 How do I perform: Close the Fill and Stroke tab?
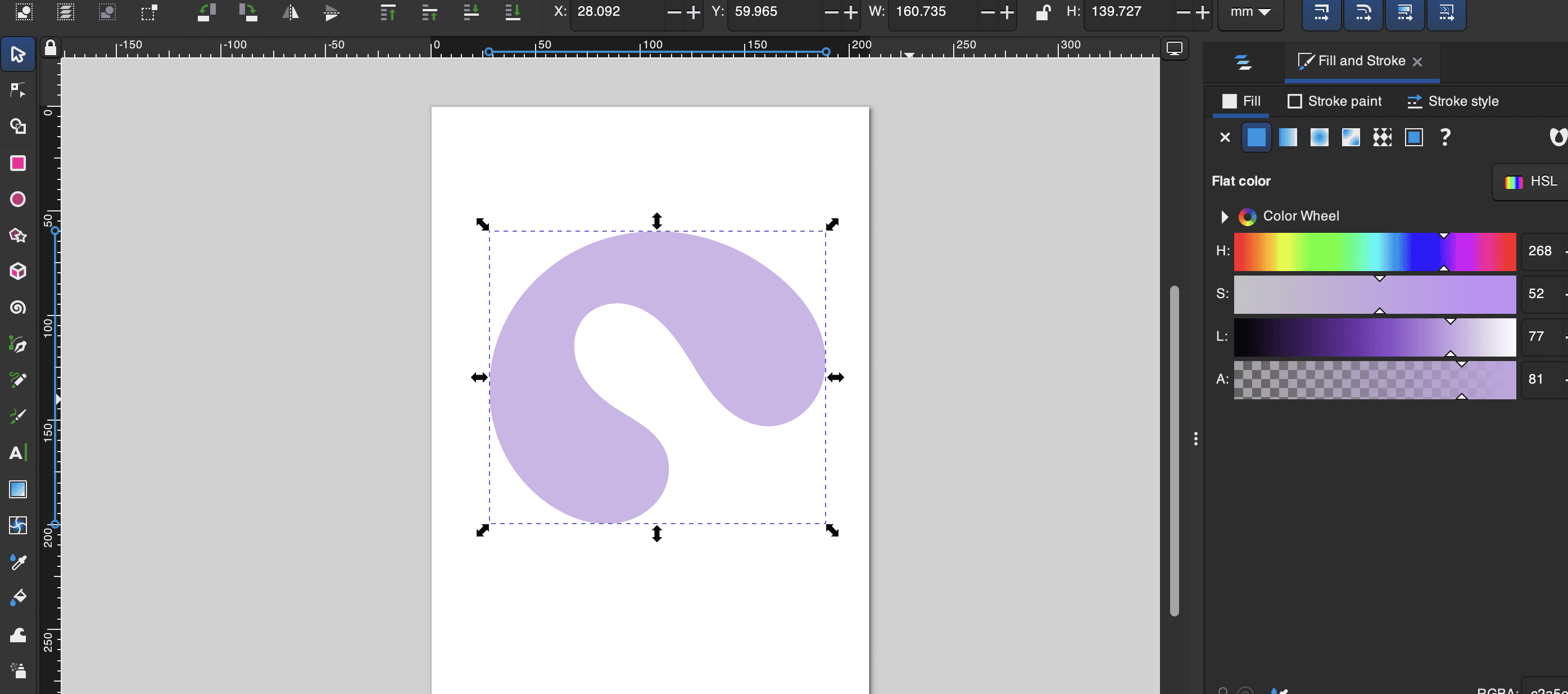click(1417, 61)
